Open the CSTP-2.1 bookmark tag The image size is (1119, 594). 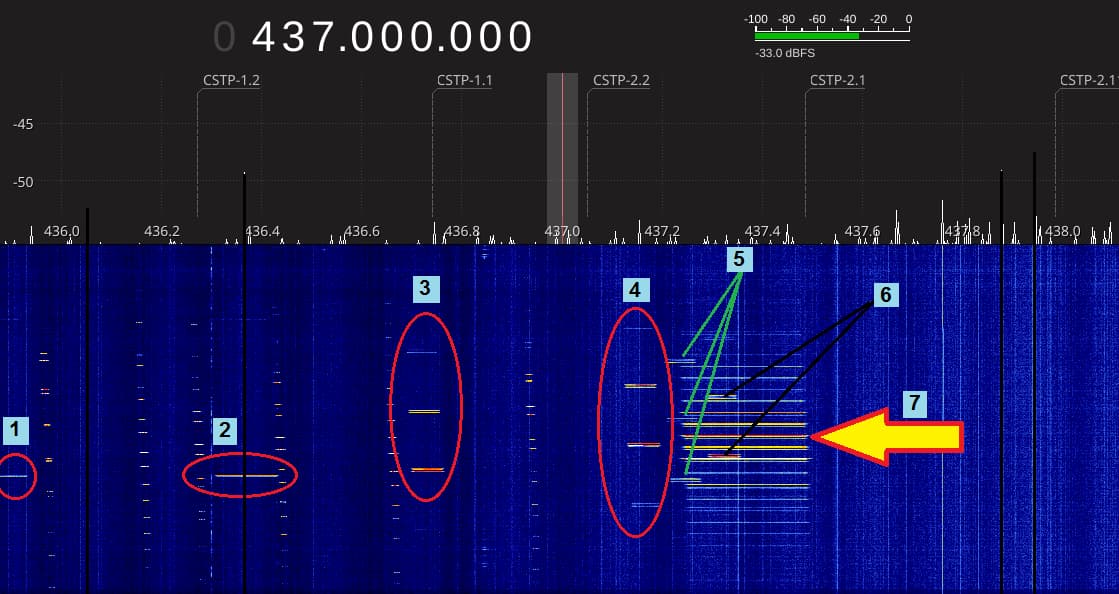[837, 80]
